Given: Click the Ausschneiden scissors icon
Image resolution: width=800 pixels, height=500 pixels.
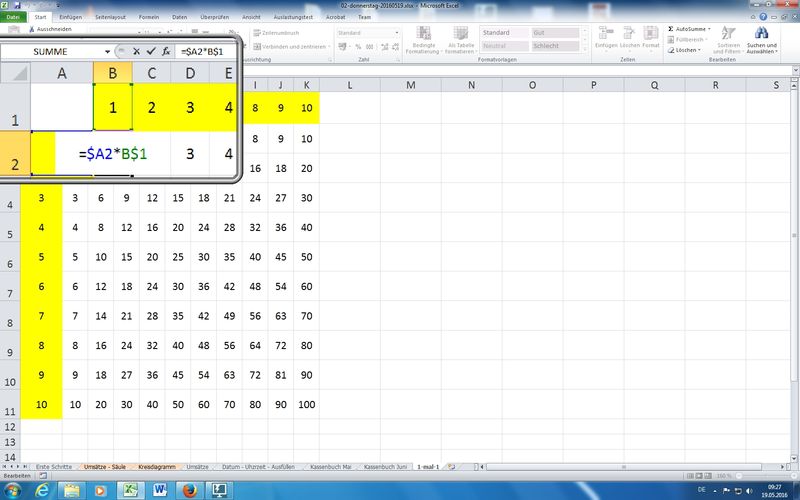Looking at the screenshot, I should click(x=32, y=30).
